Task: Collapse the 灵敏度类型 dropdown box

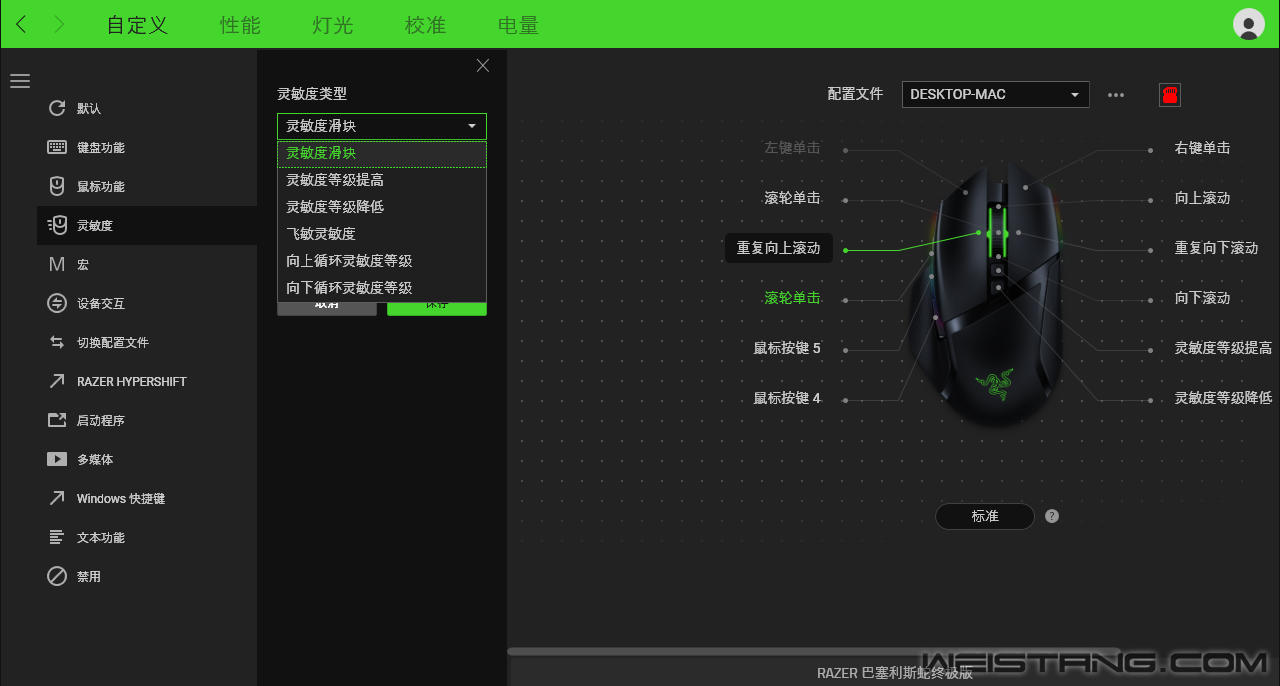Action: (x=381, y=126)
